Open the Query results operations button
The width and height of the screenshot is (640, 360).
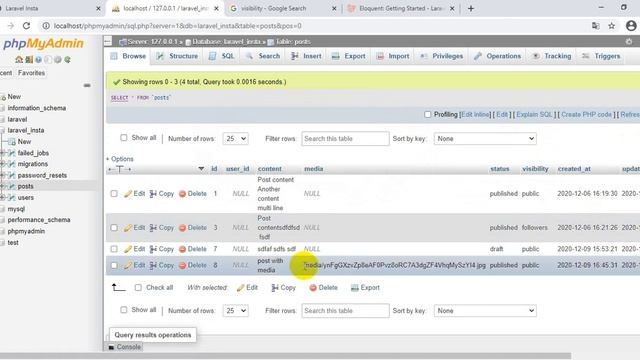[153, 335]
